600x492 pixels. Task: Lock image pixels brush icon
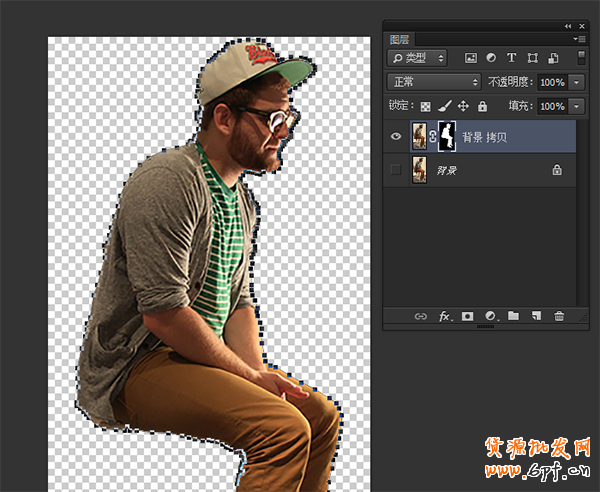pos(444,106)
